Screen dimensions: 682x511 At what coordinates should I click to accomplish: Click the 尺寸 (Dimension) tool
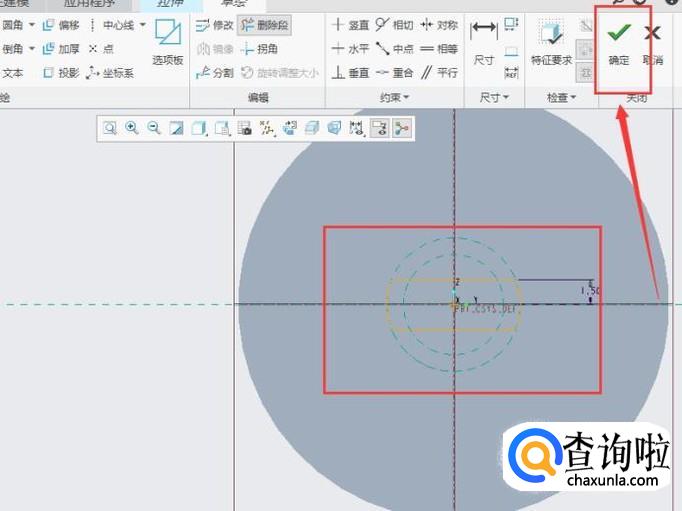484,43
